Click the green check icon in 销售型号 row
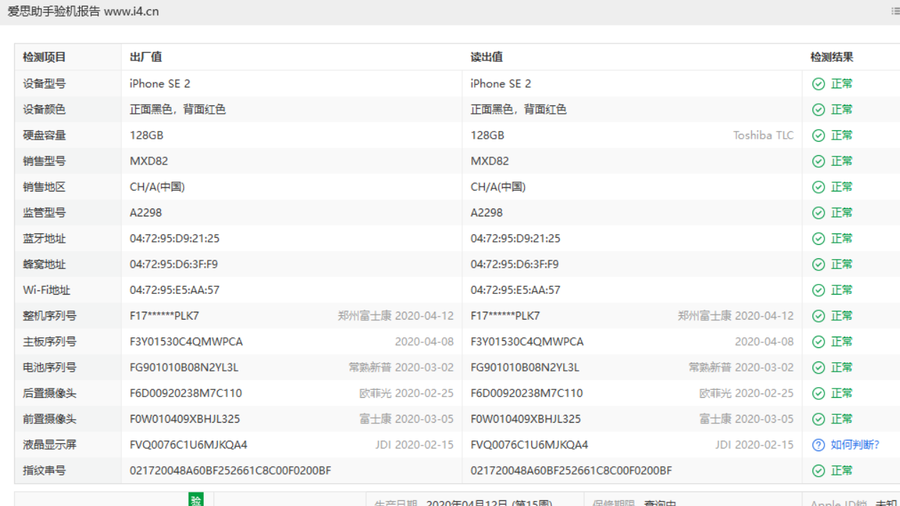 tap(818, 162)
